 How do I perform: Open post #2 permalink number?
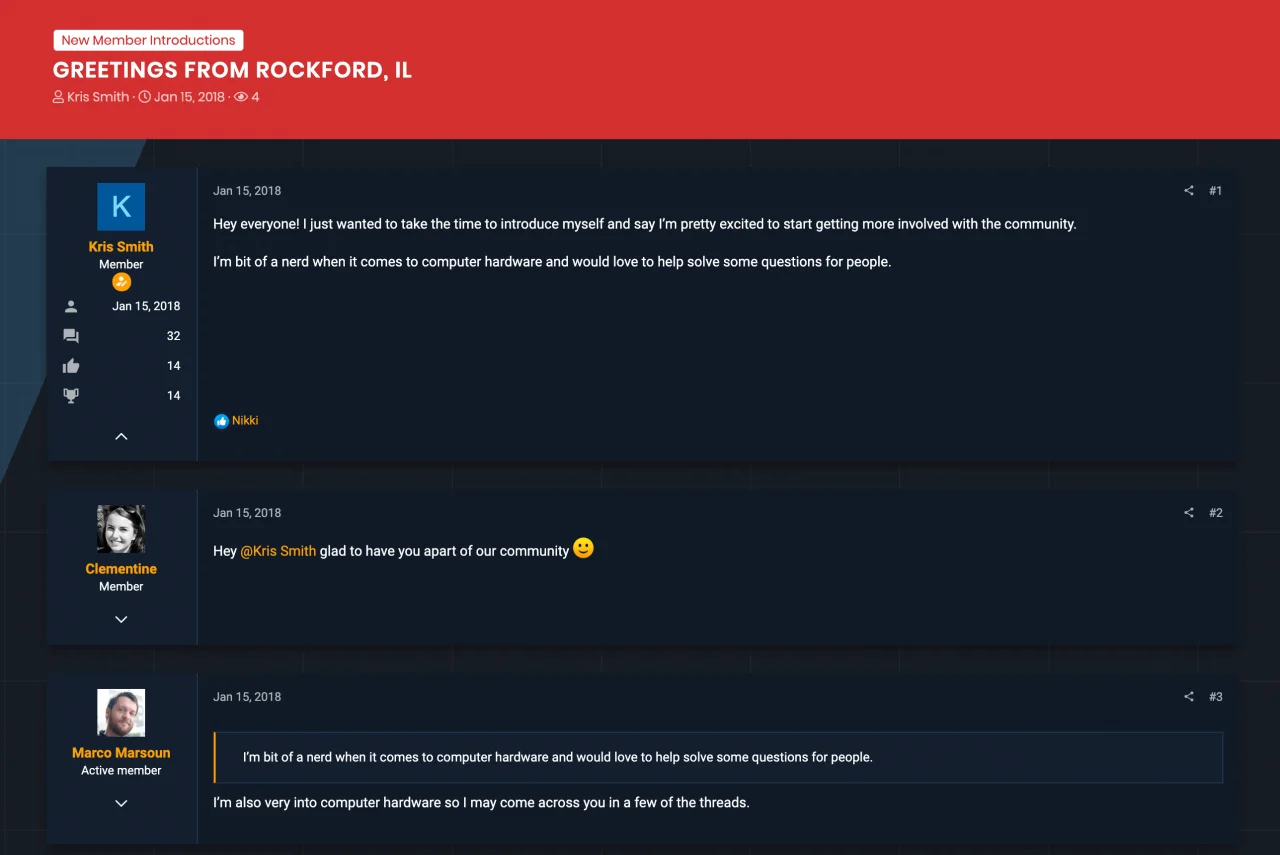pyautogui.click(x=1215, y=513)
